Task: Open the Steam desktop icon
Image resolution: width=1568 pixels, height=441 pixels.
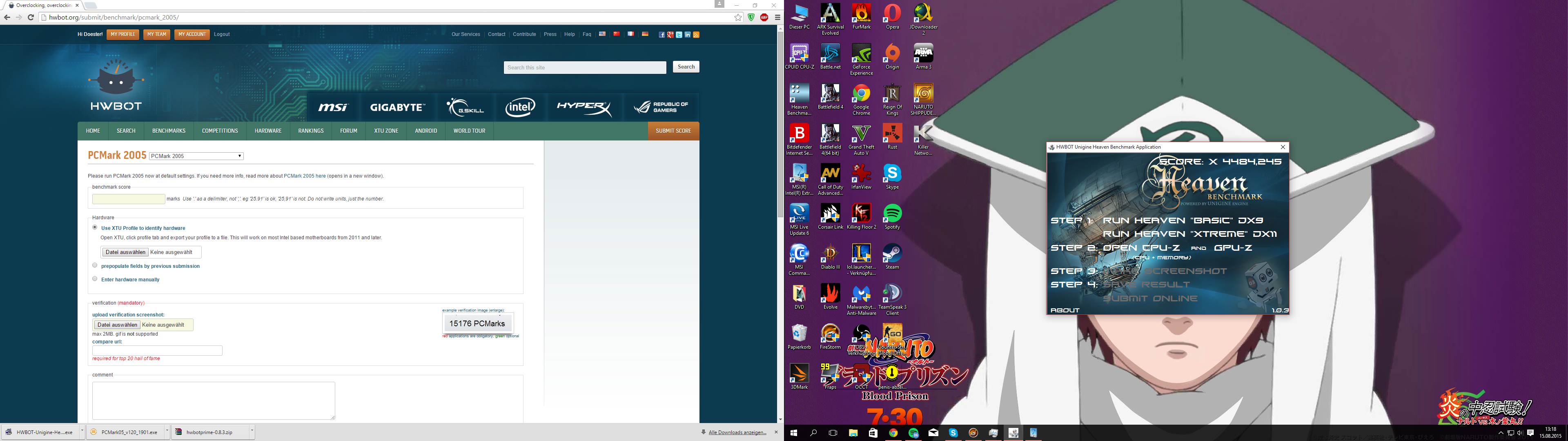Action: [x=892, y=256]
